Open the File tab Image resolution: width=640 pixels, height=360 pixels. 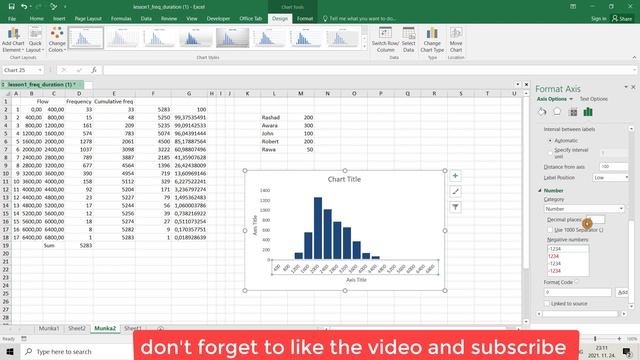12,18
